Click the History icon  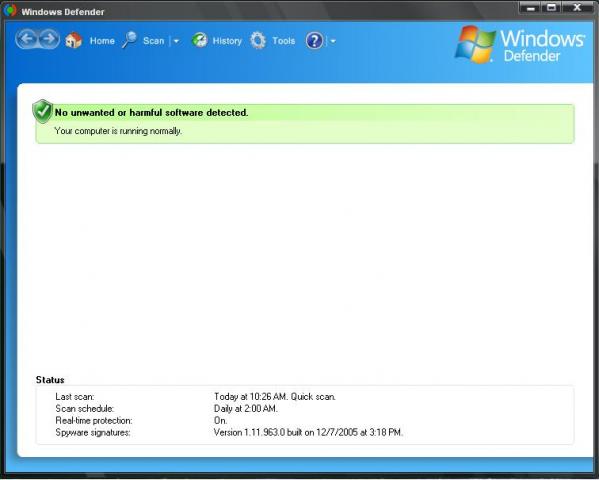point(199,40)
